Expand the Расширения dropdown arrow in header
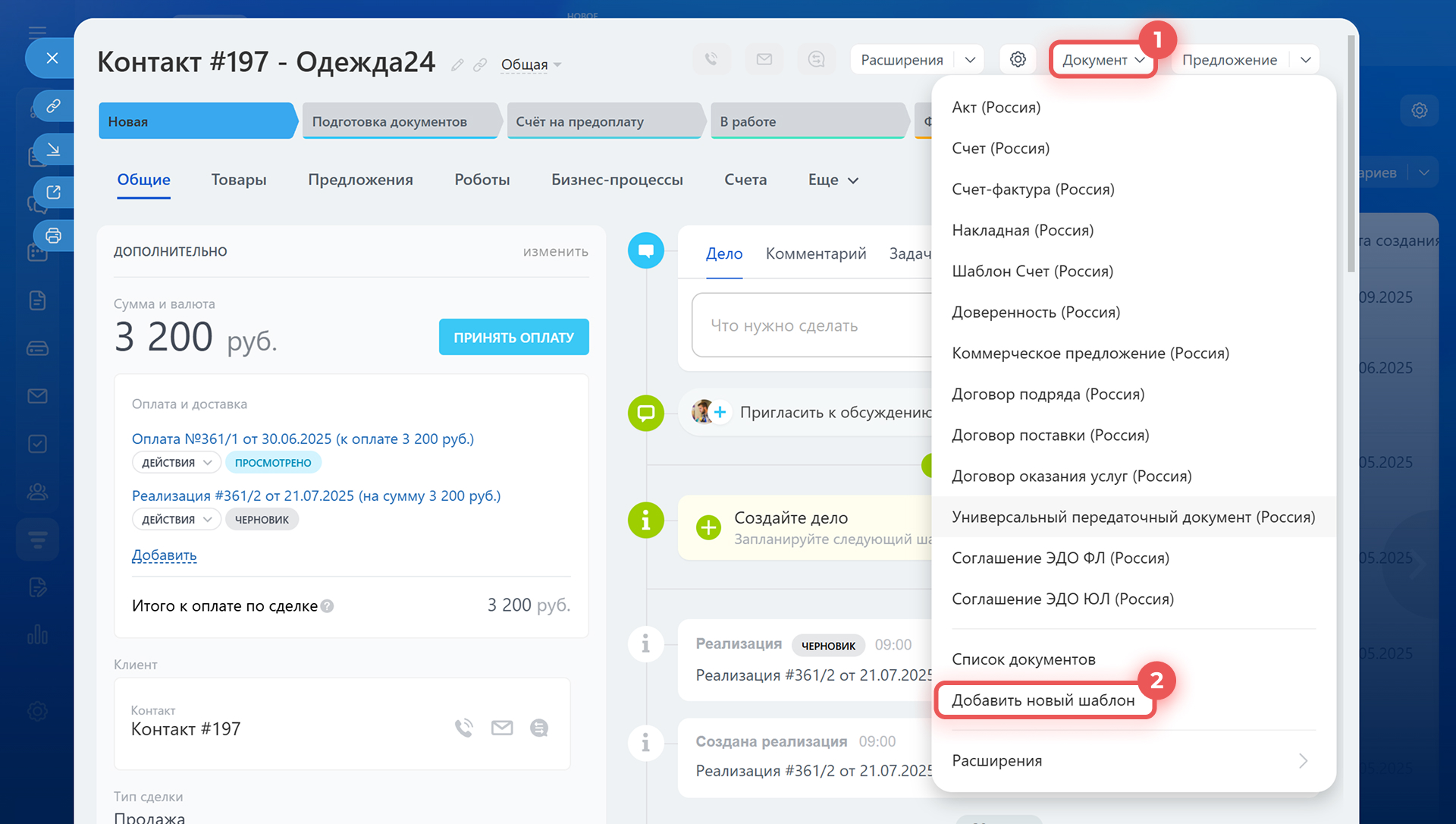This screenshot has height=824, width=1456. click(x=970, y=59)
